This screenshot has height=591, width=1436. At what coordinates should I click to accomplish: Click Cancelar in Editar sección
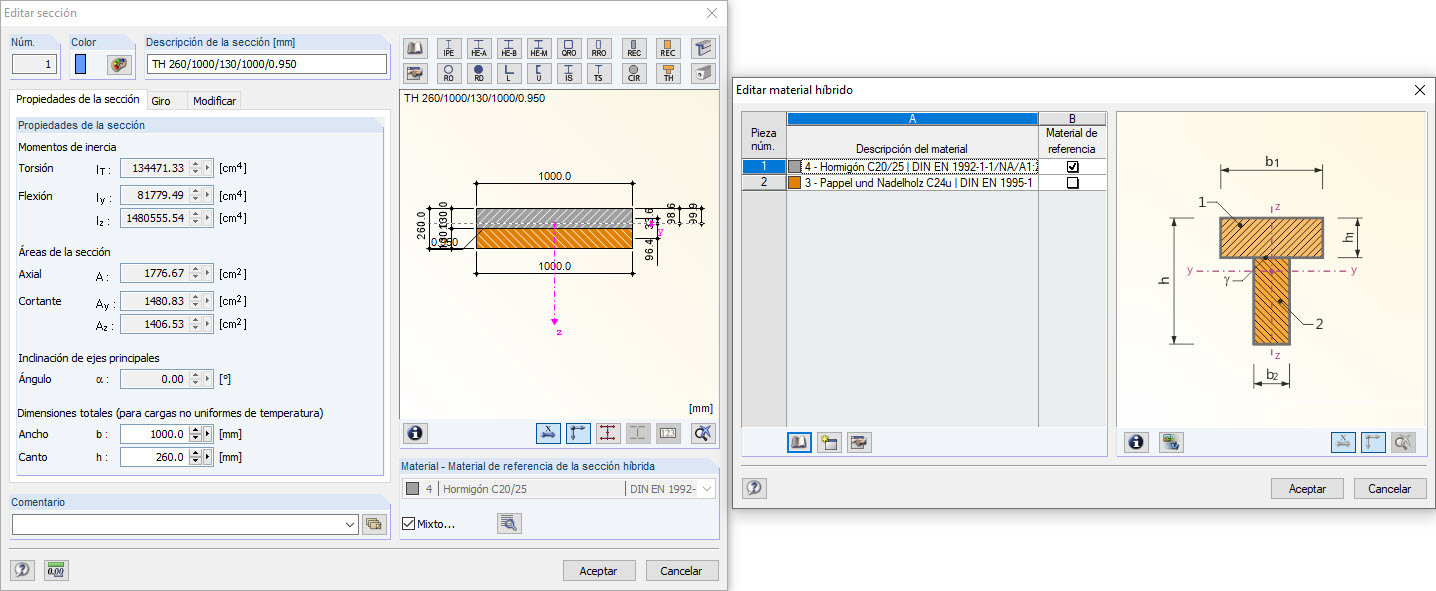click(682, 571)
